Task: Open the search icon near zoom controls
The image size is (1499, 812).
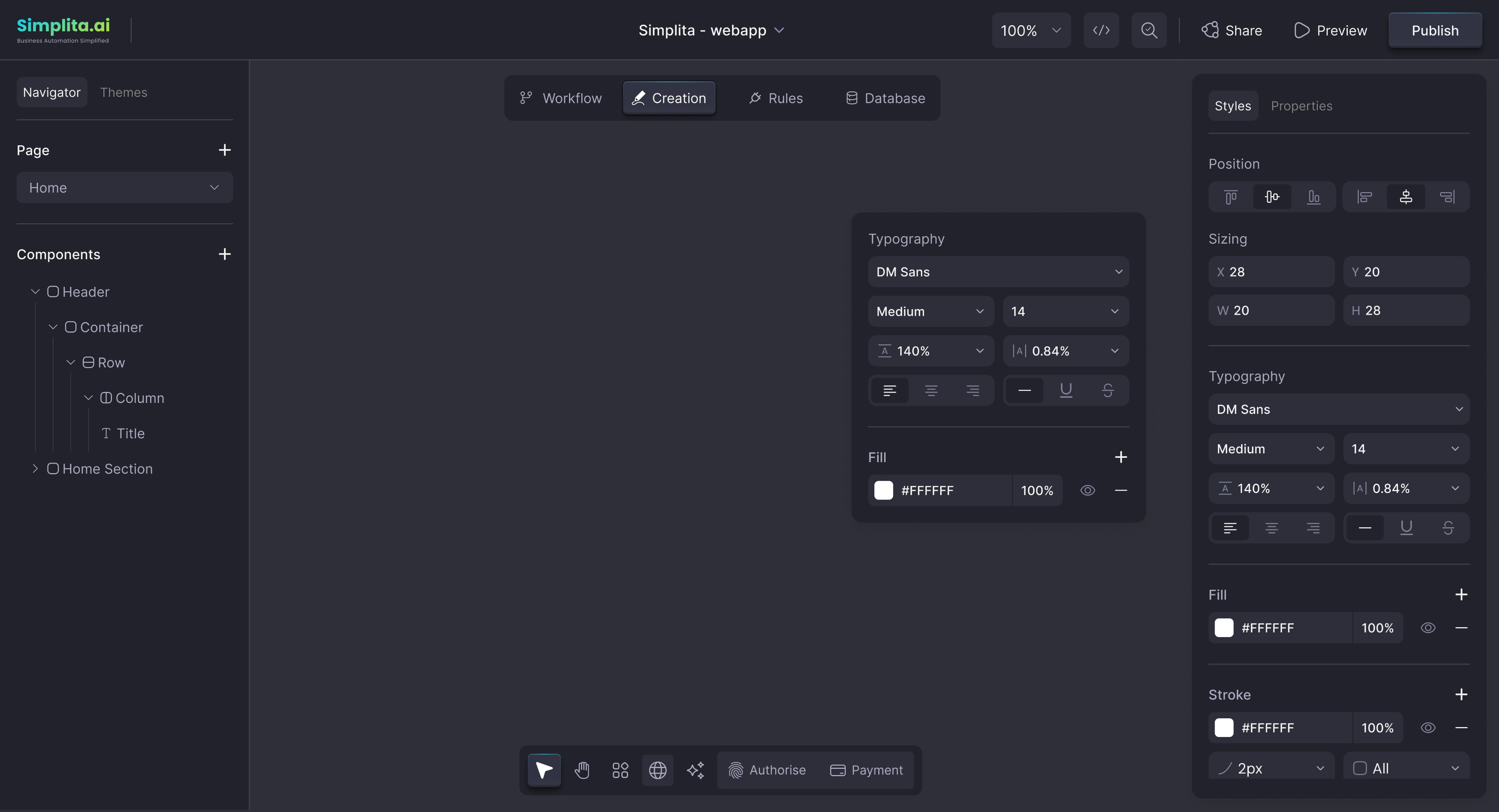Action: [x=1149, y=30]
